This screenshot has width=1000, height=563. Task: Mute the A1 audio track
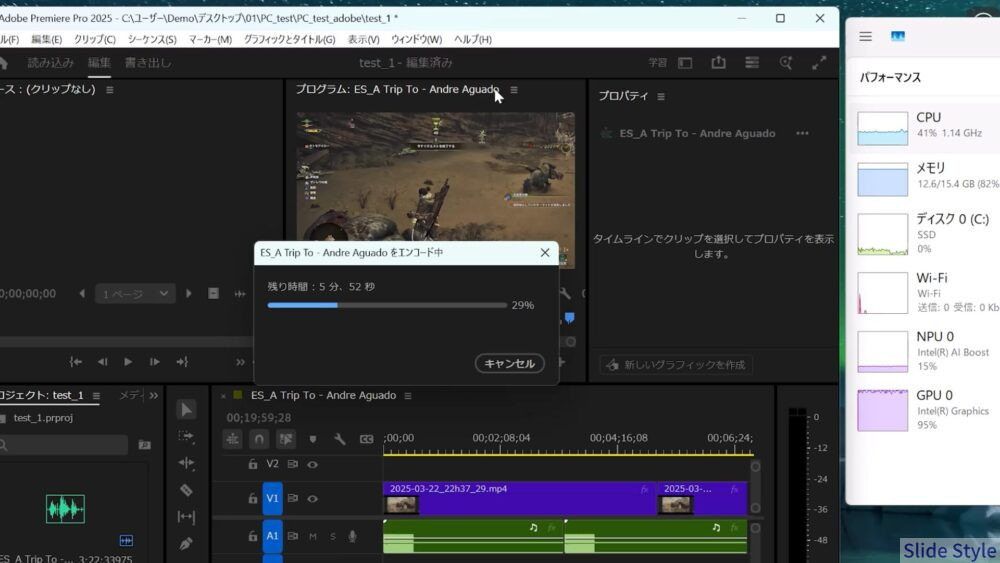[x=313, y=537]
